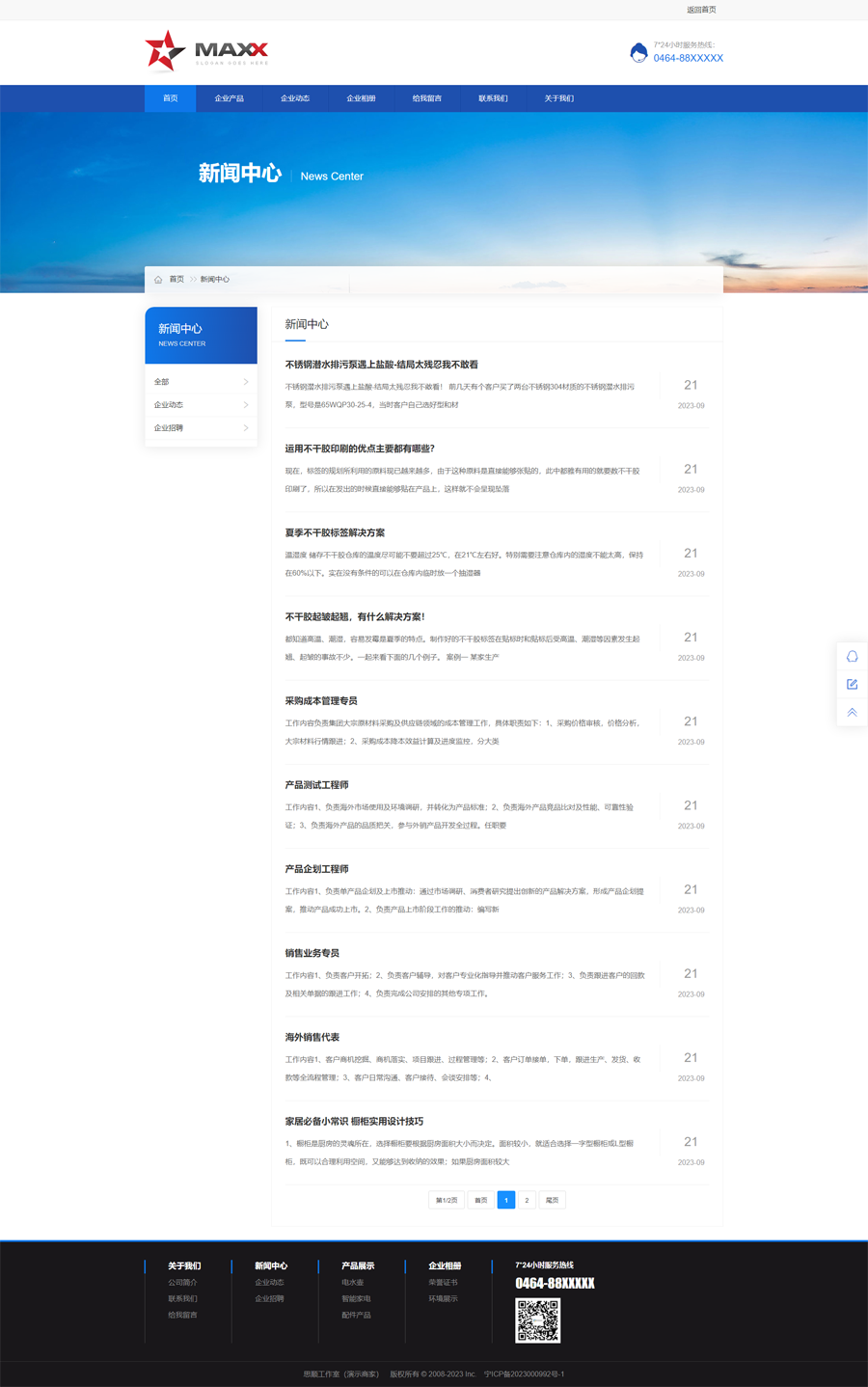Open 企业产品 in the navigation bar
Viewport: 868px width, 1387px height.
[229, 98]
